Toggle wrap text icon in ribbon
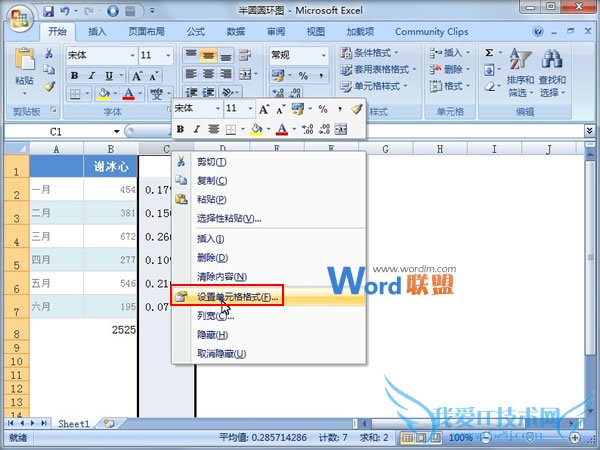Viewport: 600px width, 450px height. point(245,55)
